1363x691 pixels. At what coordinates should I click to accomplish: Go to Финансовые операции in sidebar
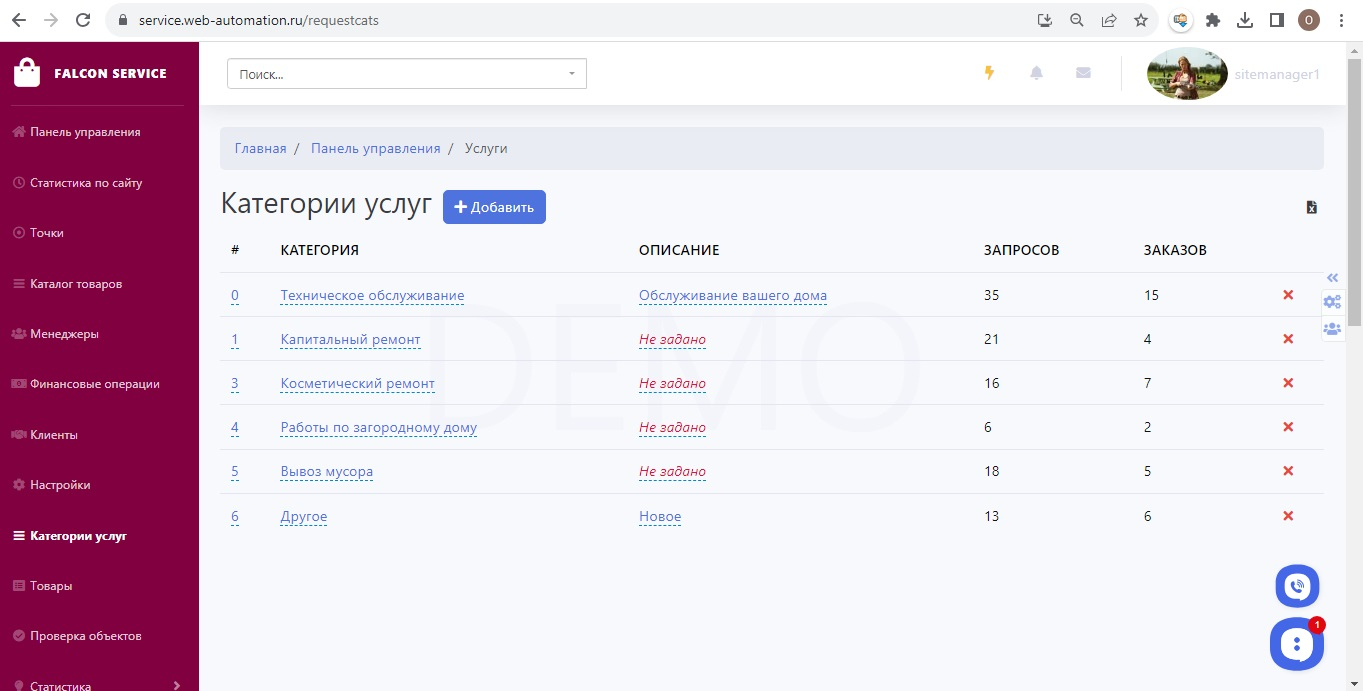point(94,384)
